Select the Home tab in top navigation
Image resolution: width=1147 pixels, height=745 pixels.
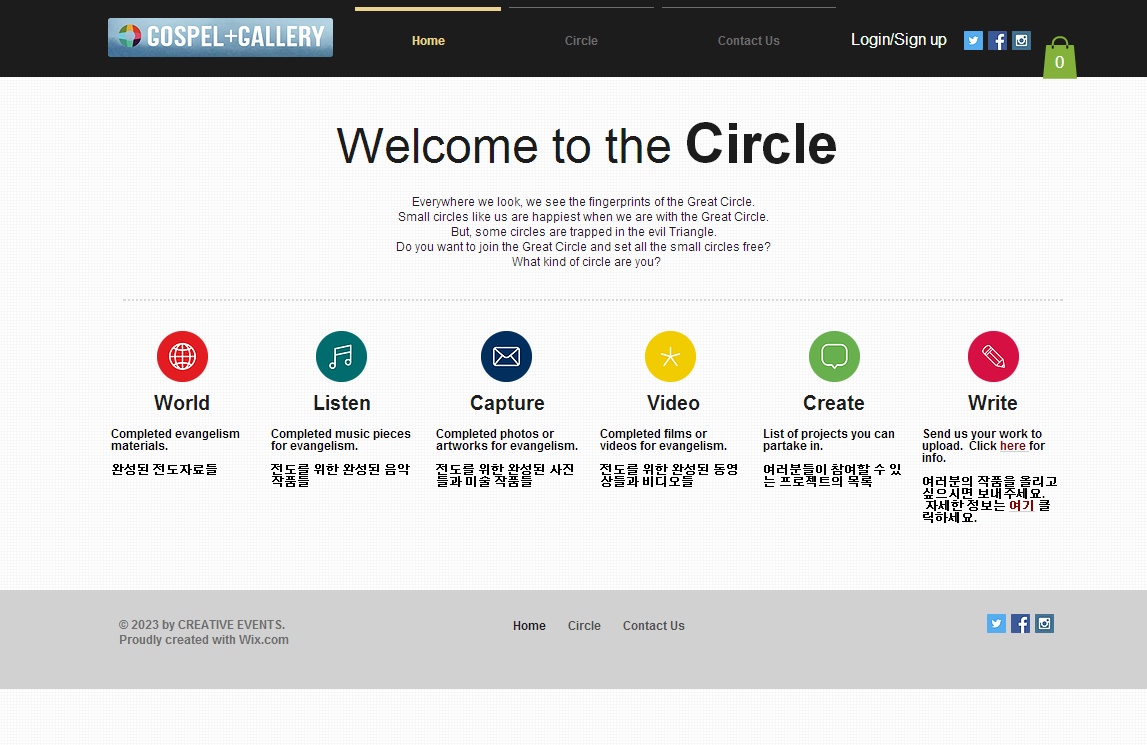428,41
